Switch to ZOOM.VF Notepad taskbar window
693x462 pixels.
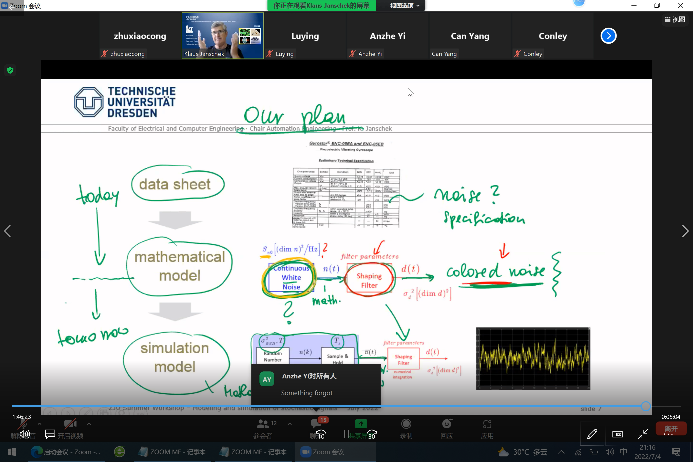(176, 452)
